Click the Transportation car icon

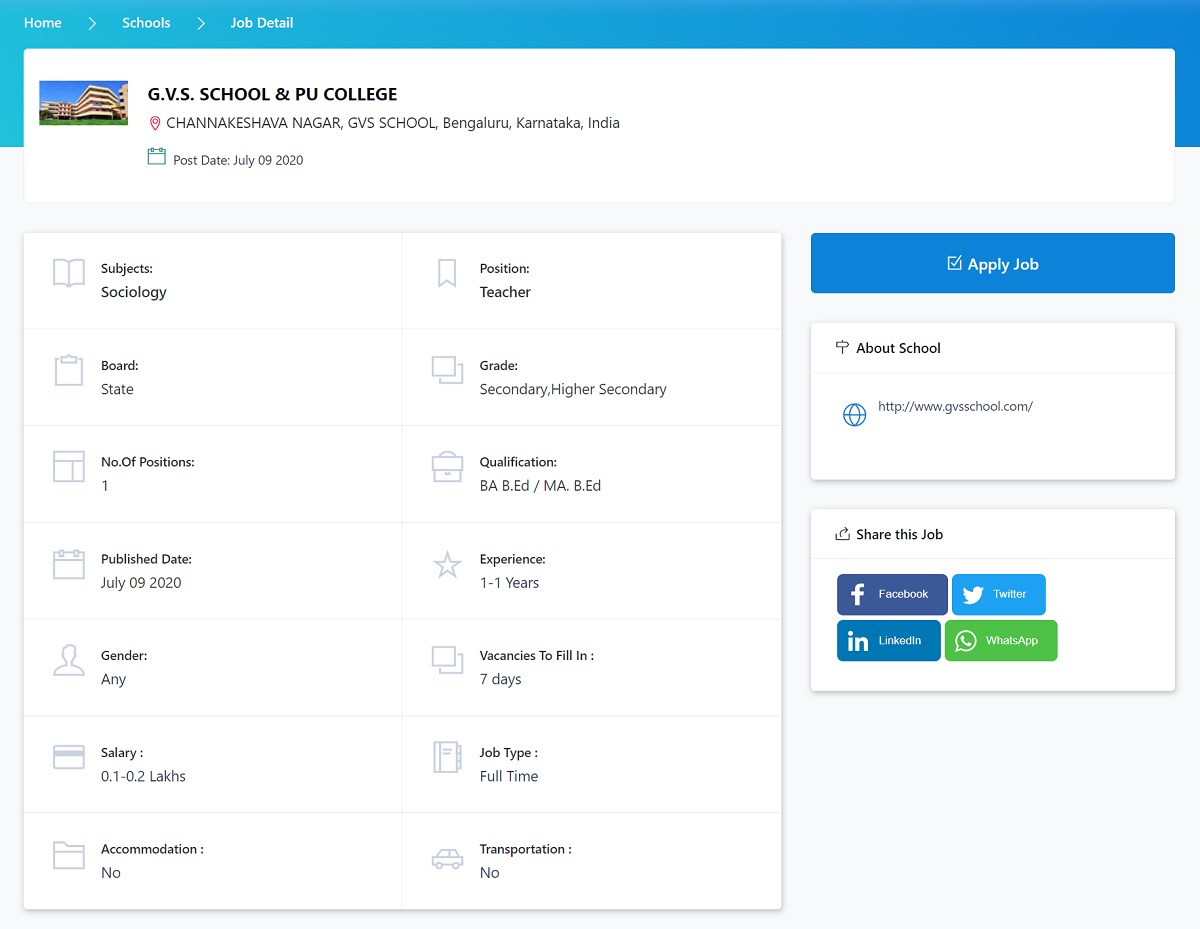(x=446, y=858)
